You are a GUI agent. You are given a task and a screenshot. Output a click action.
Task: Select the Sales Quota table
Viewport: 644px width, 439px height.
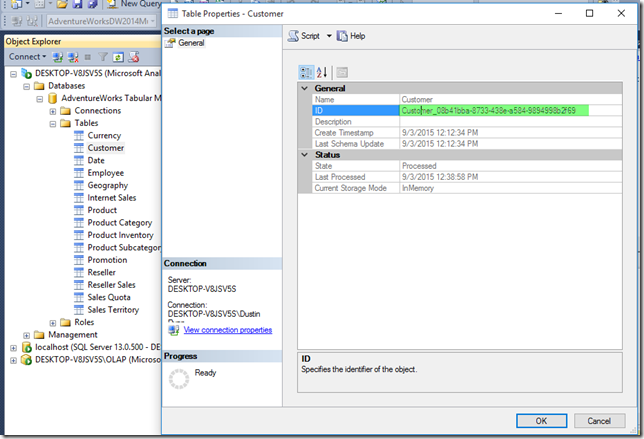[109, 297]
